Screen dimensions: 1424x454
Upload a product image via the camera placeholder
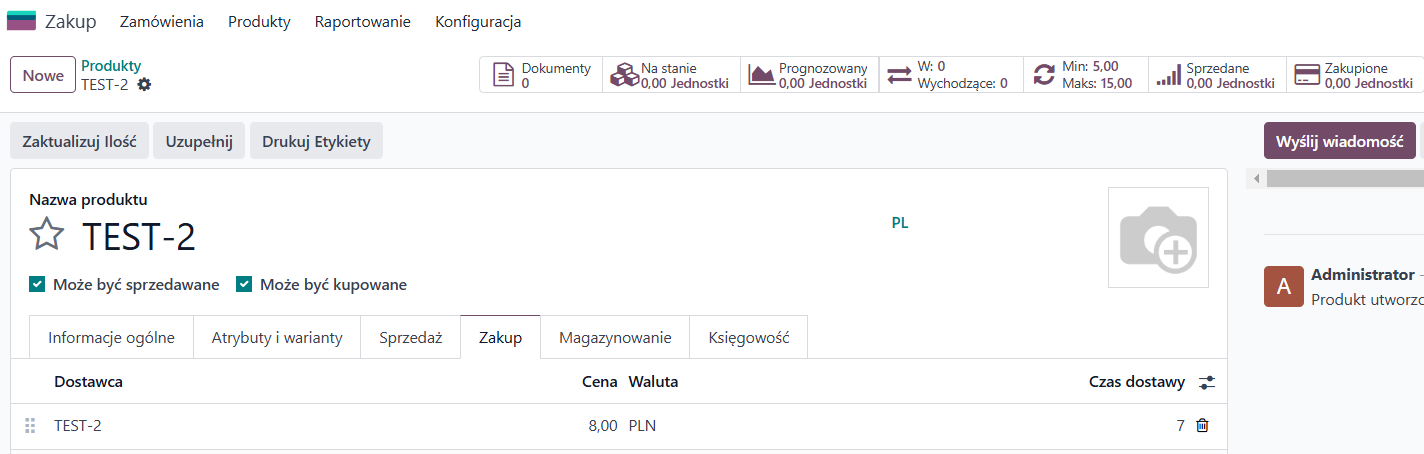tap(1158, 237)
